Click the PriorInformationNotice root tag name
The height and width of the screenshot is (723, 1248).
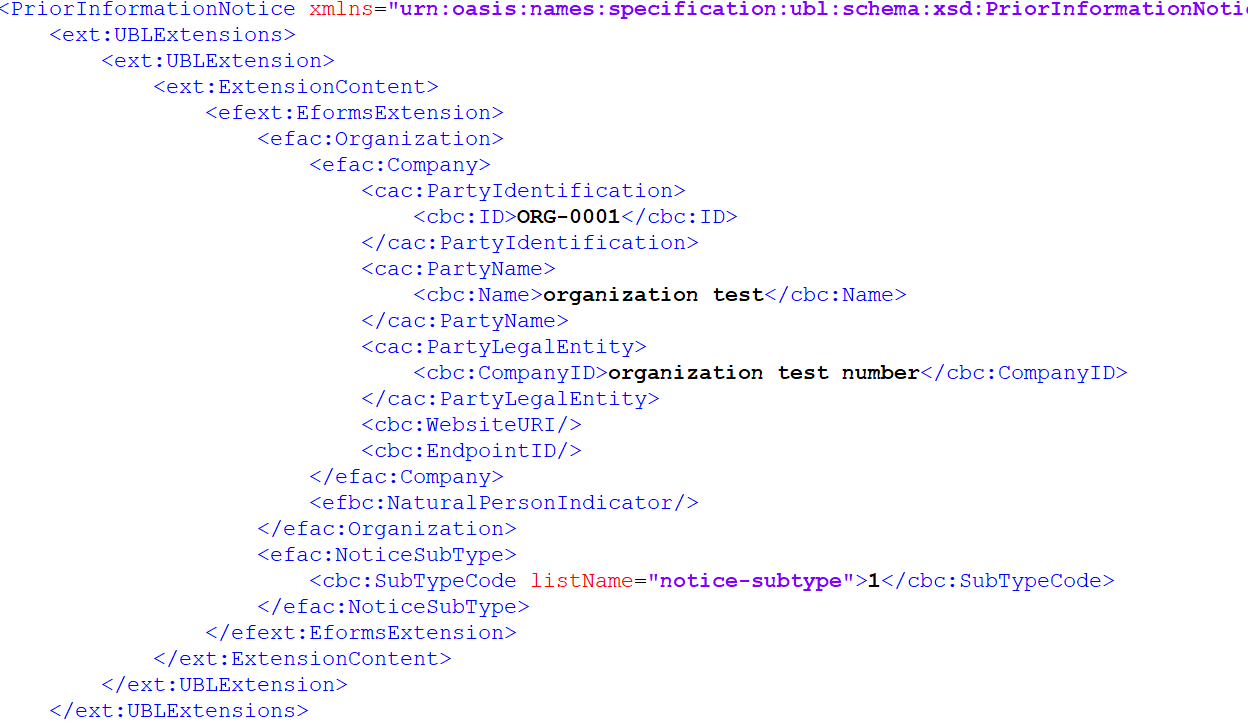point(153,9)
